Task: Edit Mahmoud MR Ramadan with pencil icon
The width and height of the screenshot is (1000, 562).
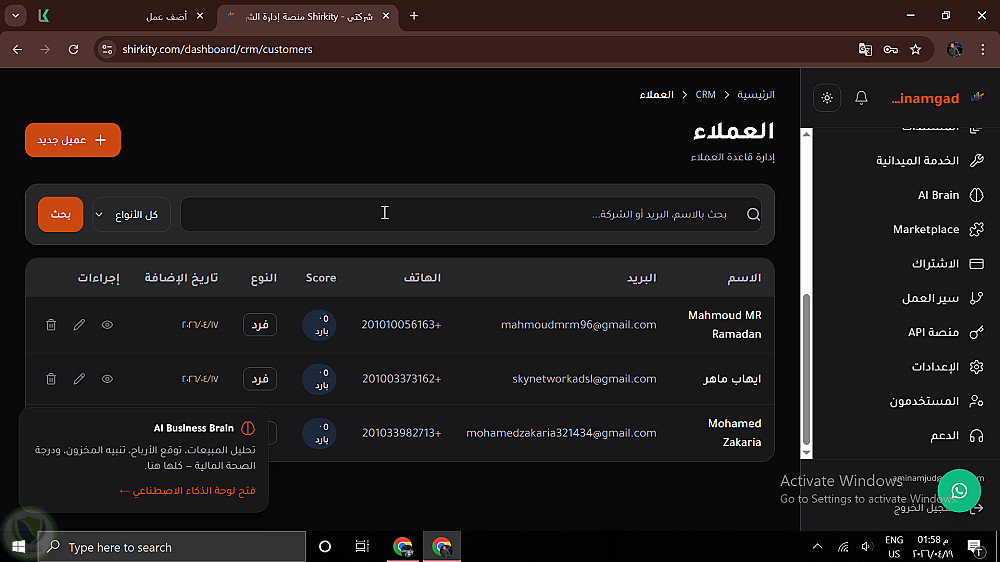Action: click(x=79, y=325)
